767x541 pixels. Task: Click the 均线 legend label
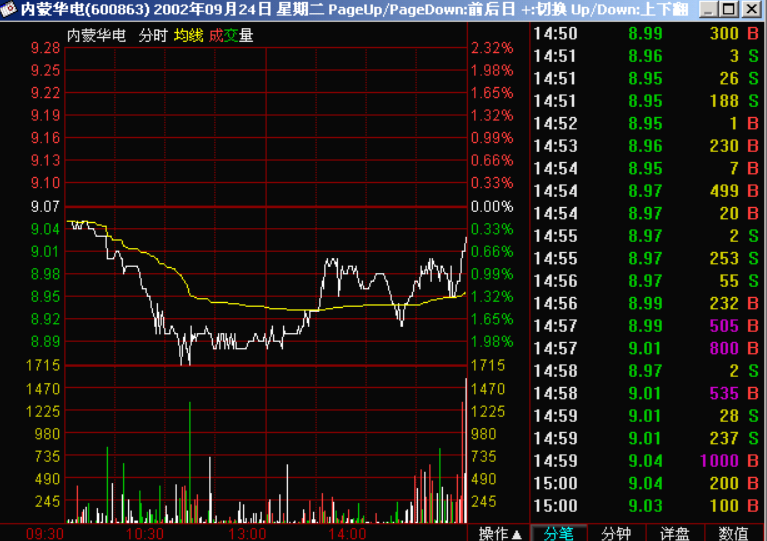[x=188, y=35]
